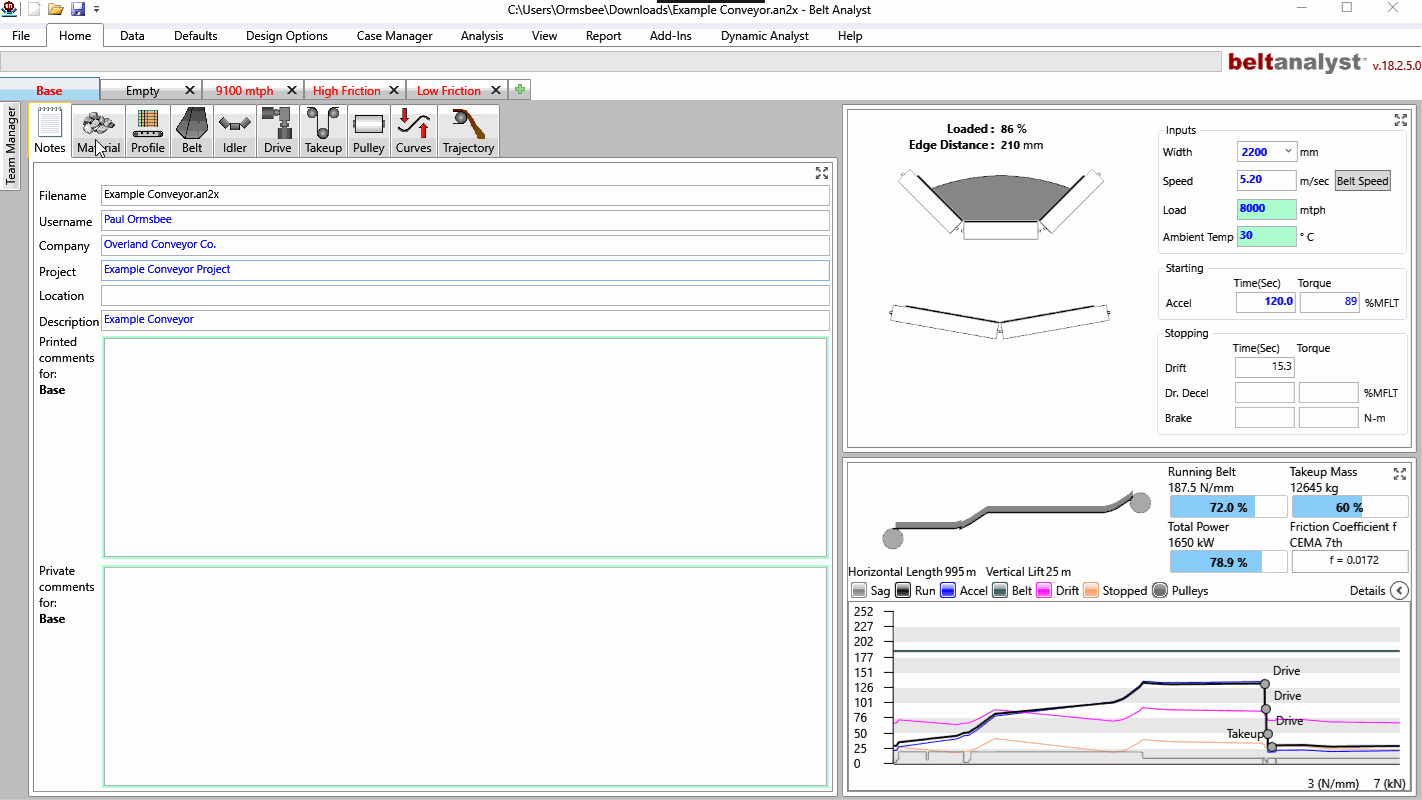1422x800 pixels.
Task: Click the empty Location field
Action: click(466, 296)
